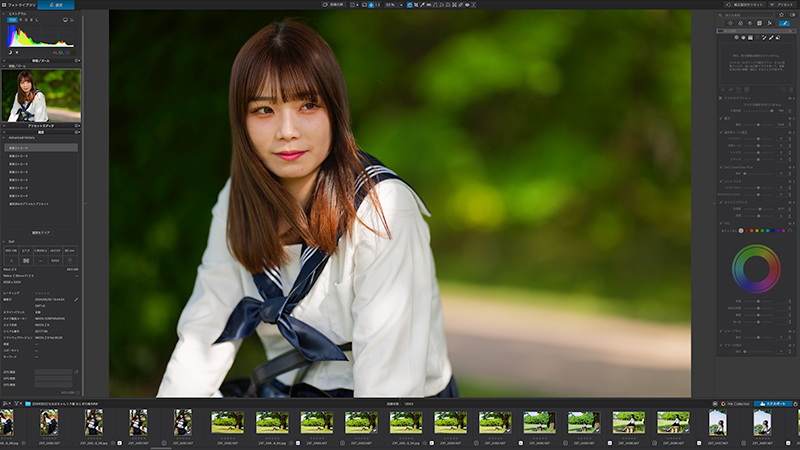Click the navigator preview thumbnail
The width and height of the screenshot is (800, 450).
41,96
